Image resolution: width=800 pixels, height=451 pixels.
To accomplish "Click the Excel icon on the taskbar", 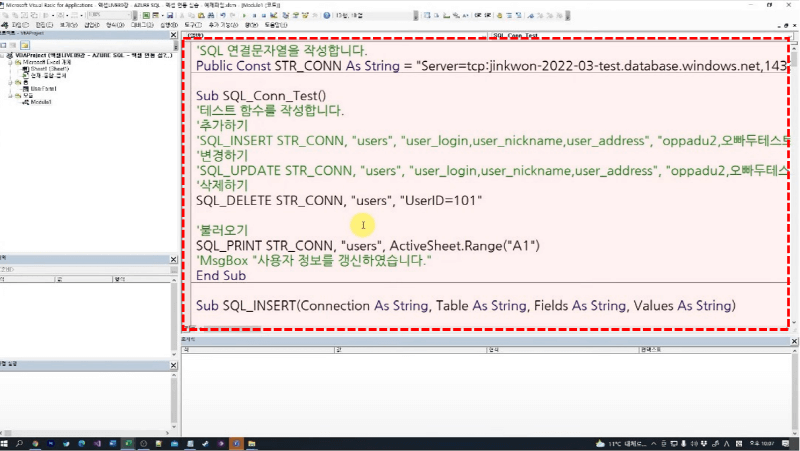I will pyautogui.click(x=128, y=444).
